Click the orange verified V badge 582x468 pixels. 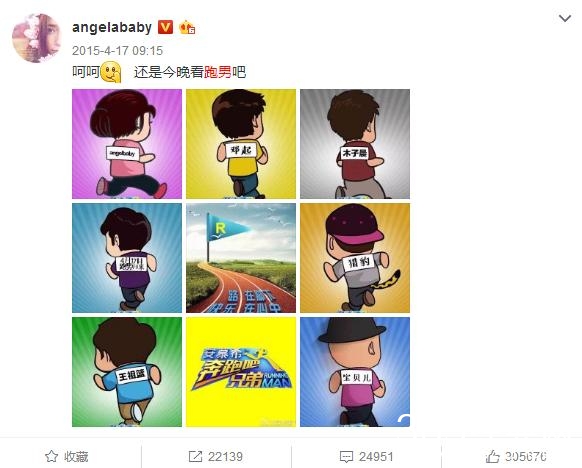(165, 27)
